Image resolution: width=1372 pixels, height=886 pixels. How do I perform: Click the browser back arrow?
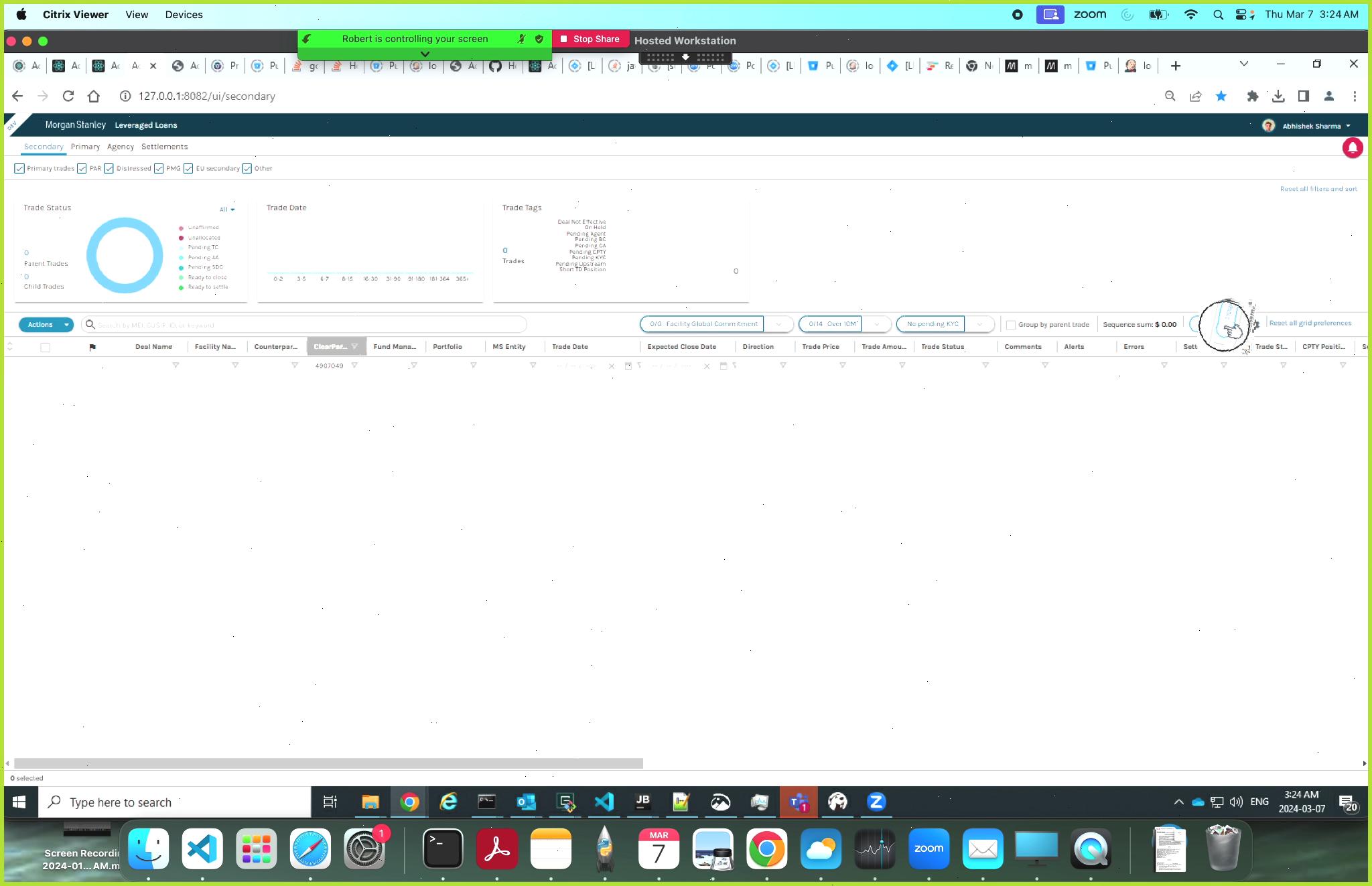click(x=17, y=96)
